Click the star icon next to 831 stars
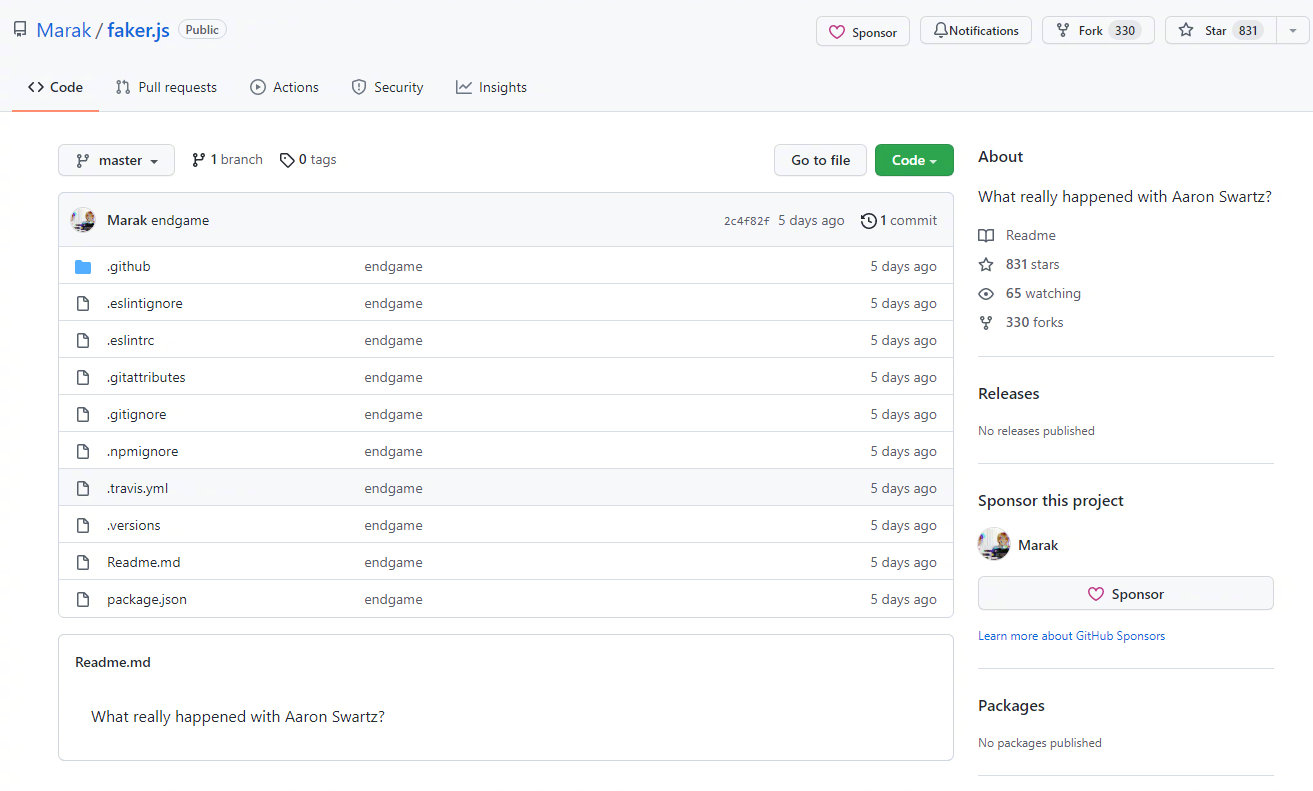1313x791 pixels. coord(987,264)
